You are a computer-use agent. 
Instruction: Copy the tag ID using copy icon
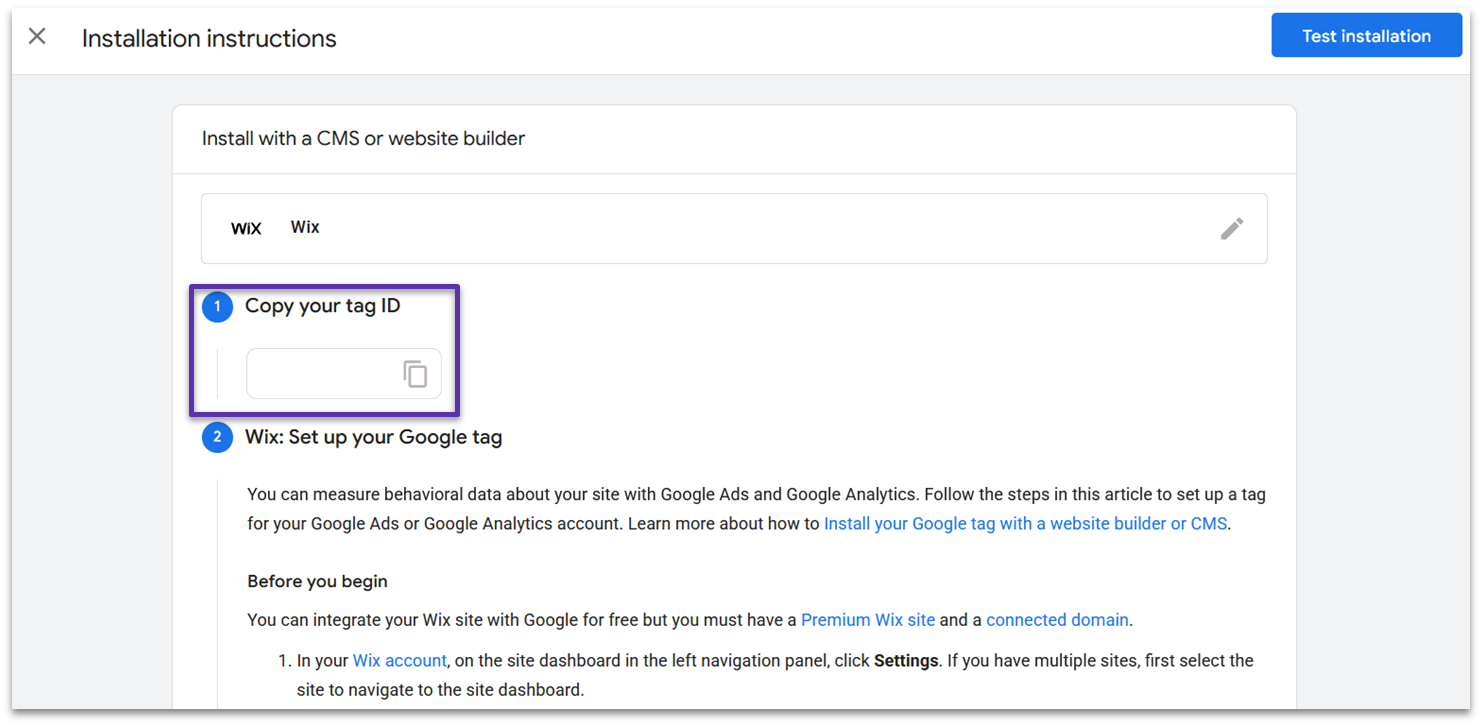pos(415,374)
